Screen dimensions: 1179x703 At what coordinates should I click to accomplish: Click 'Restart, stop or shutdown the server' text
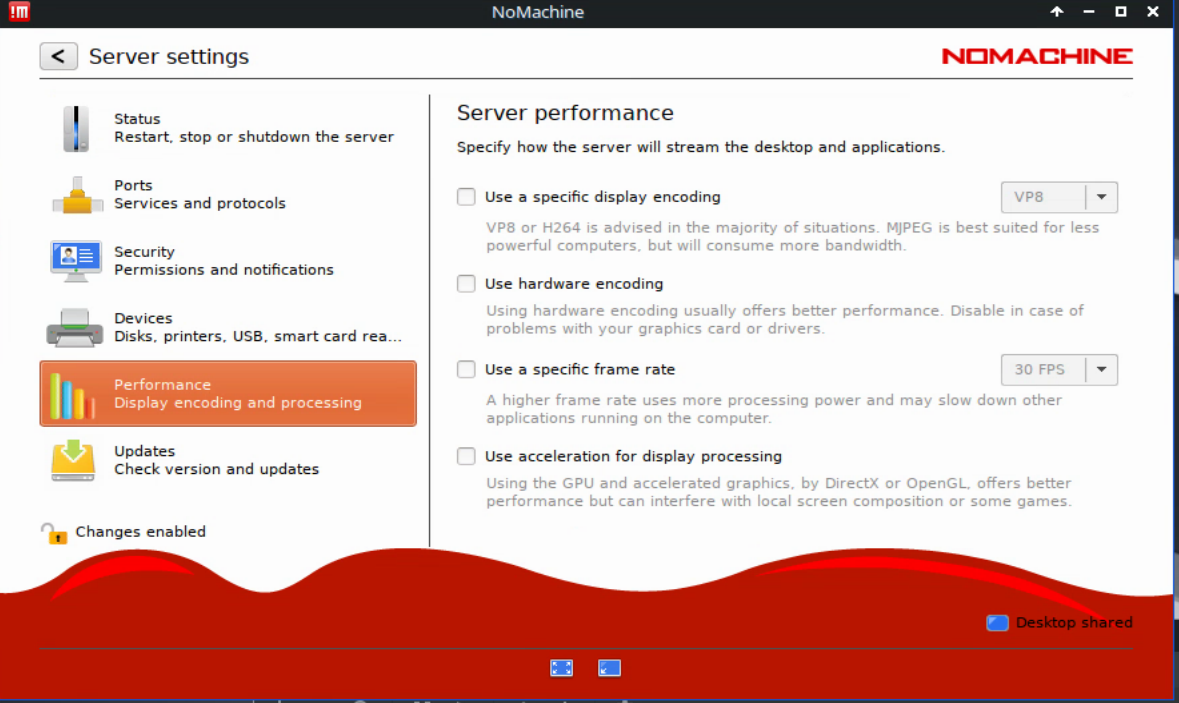pos(254,137)
